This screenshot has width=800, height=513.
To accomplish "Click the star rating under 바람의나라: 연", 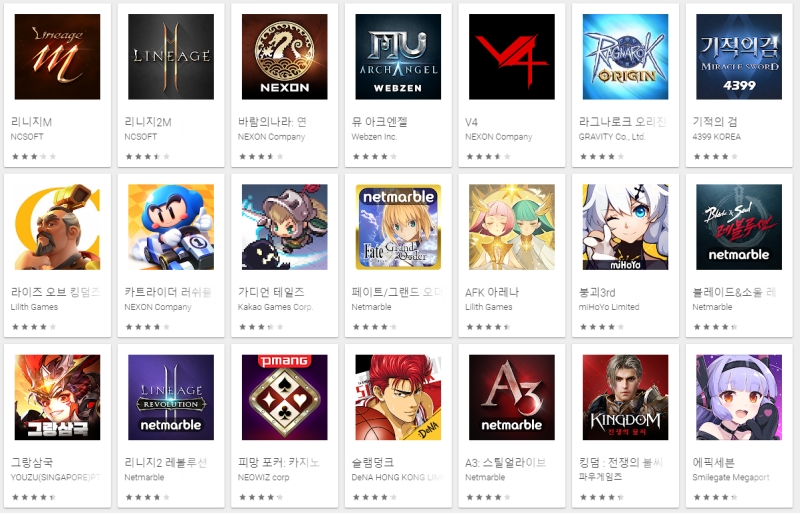I will (261, 156).
